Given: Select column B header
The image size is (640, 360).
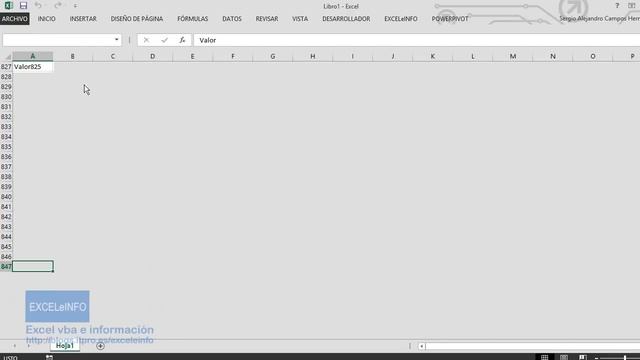Looking at the screenshot, I should (73, 56).
